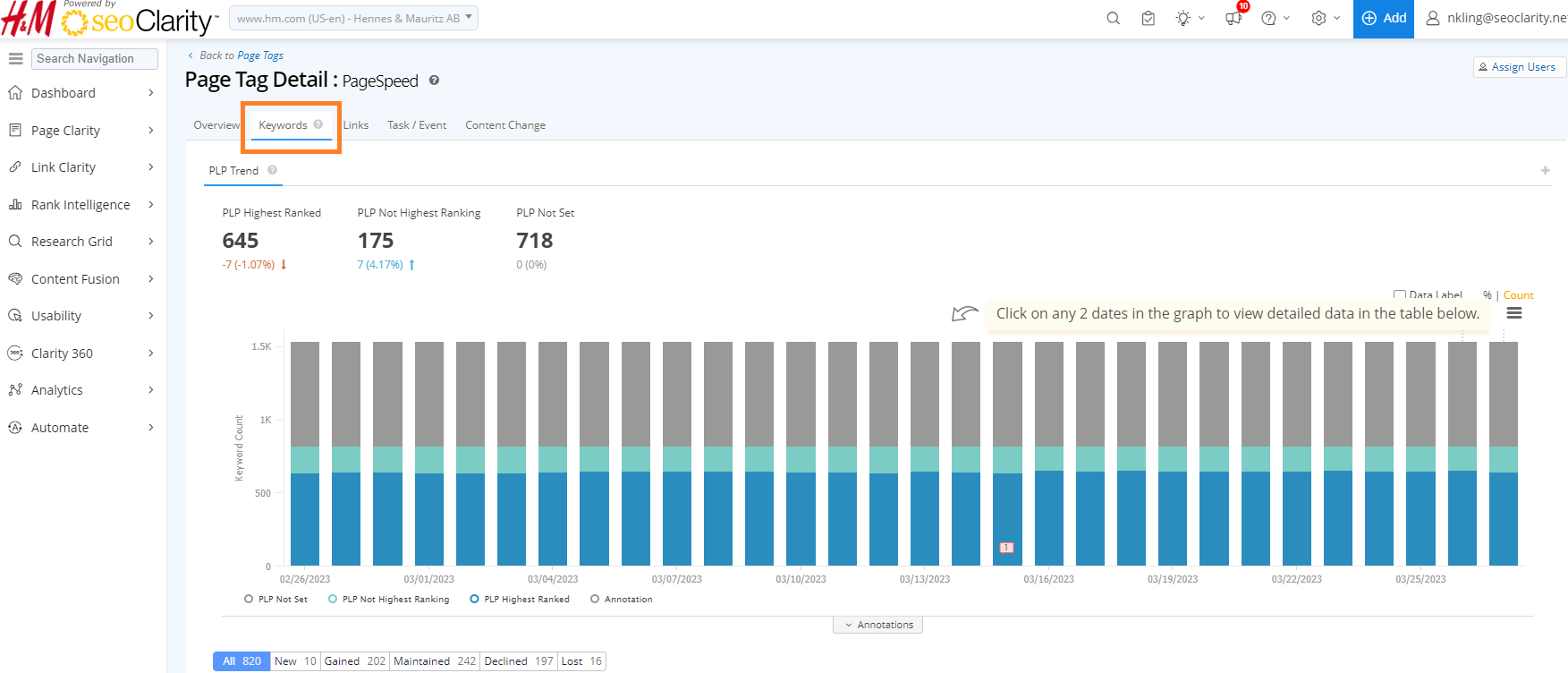This screenshot has width=1568, height=673.
Task: Open the clipboard tasks icon in header
Action: pos(1148,18)
